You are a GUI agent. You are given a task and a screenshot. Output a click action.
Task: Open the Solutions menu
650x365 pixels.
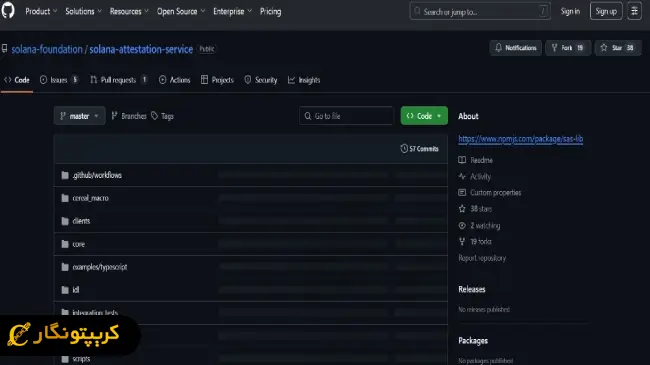tap(83, 12)
